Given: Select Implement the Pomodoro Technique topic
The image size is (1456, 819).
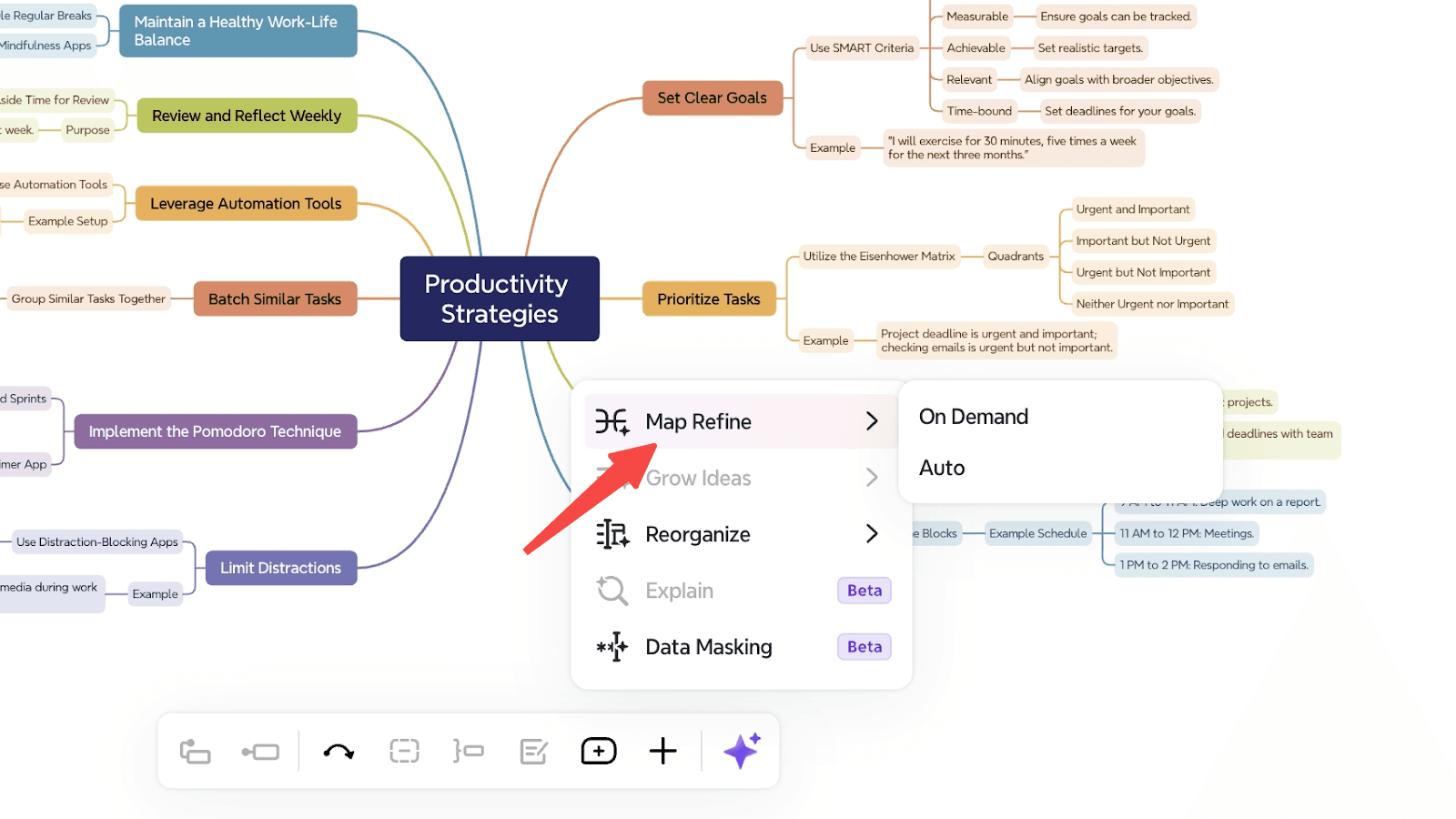Looking at the screenshot, I should coord(215,431).
